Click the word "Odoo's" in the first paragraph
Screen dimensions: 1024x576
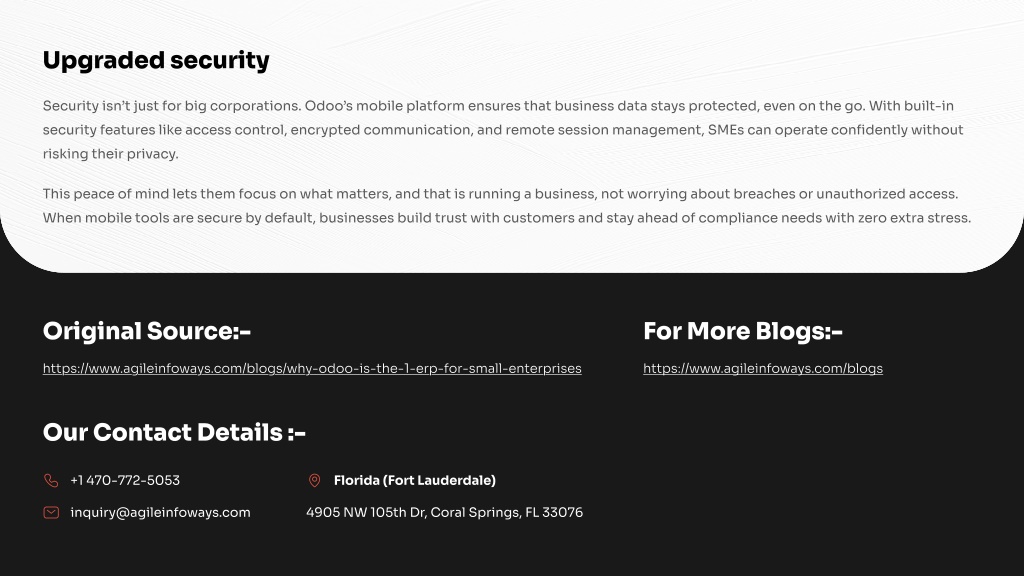pos(328,106)
